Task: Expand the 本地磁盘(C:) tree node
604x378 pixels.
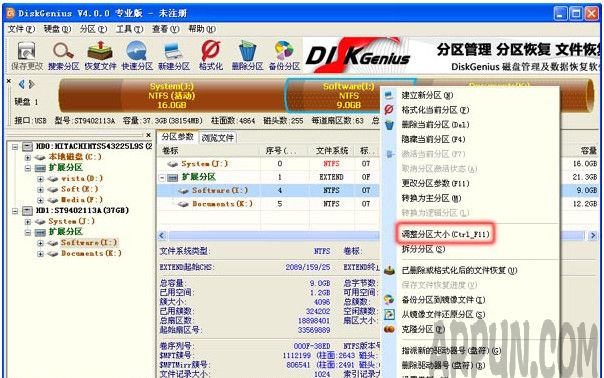Action: 28,158
